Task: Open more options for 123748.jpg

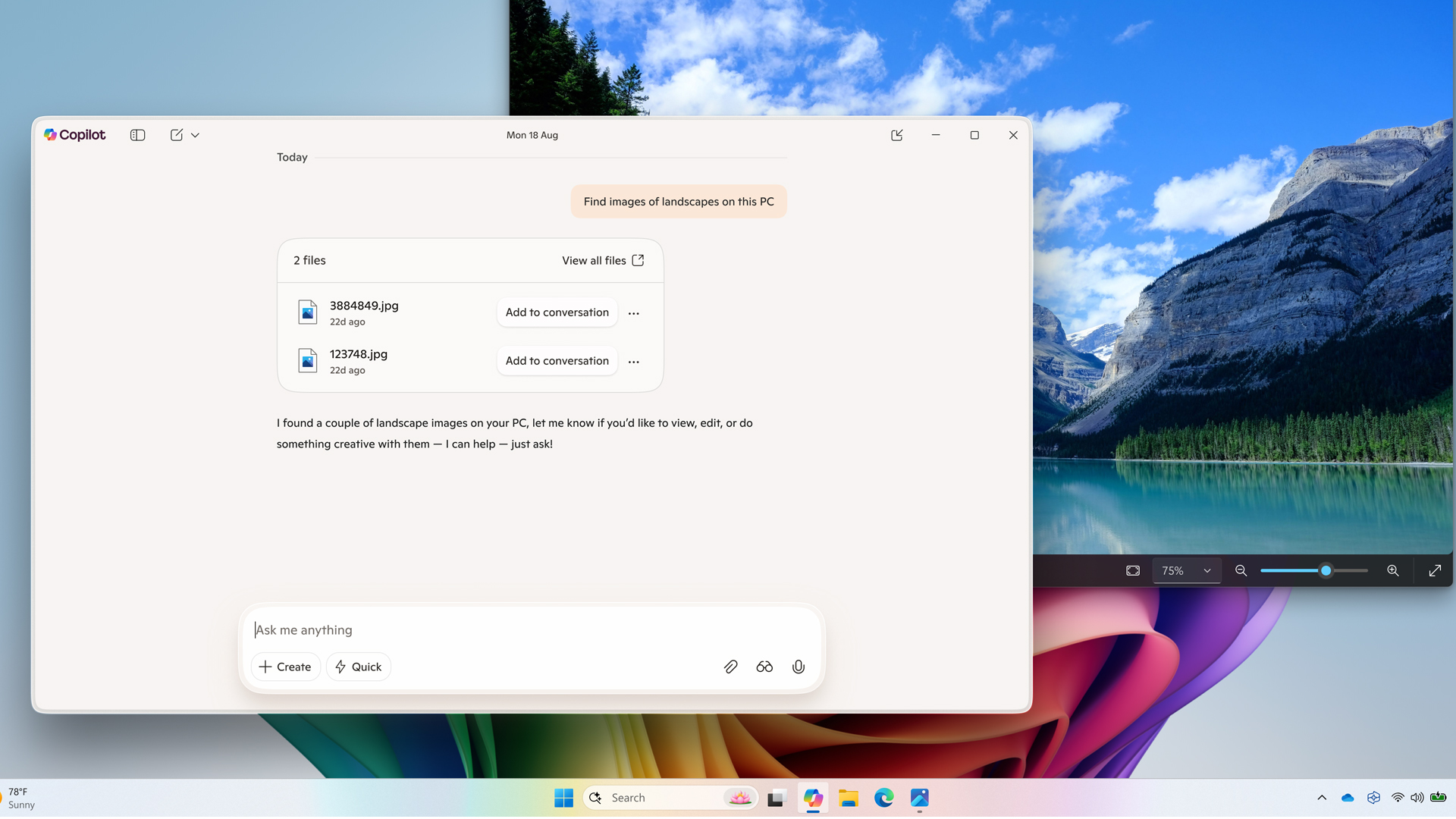Action: click(634, 361)
